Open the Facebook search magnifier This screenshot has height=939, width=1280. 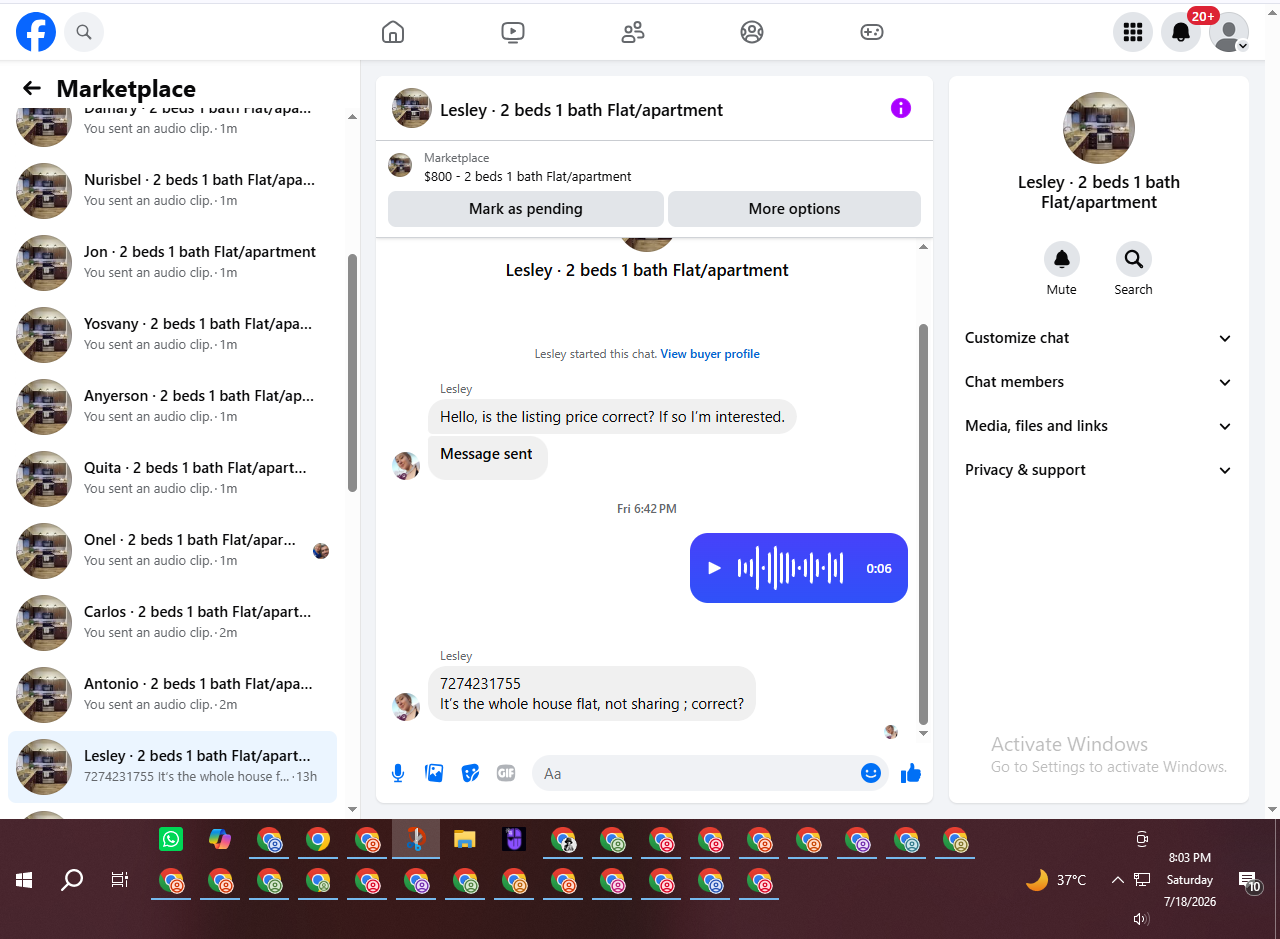coord(84,32)
